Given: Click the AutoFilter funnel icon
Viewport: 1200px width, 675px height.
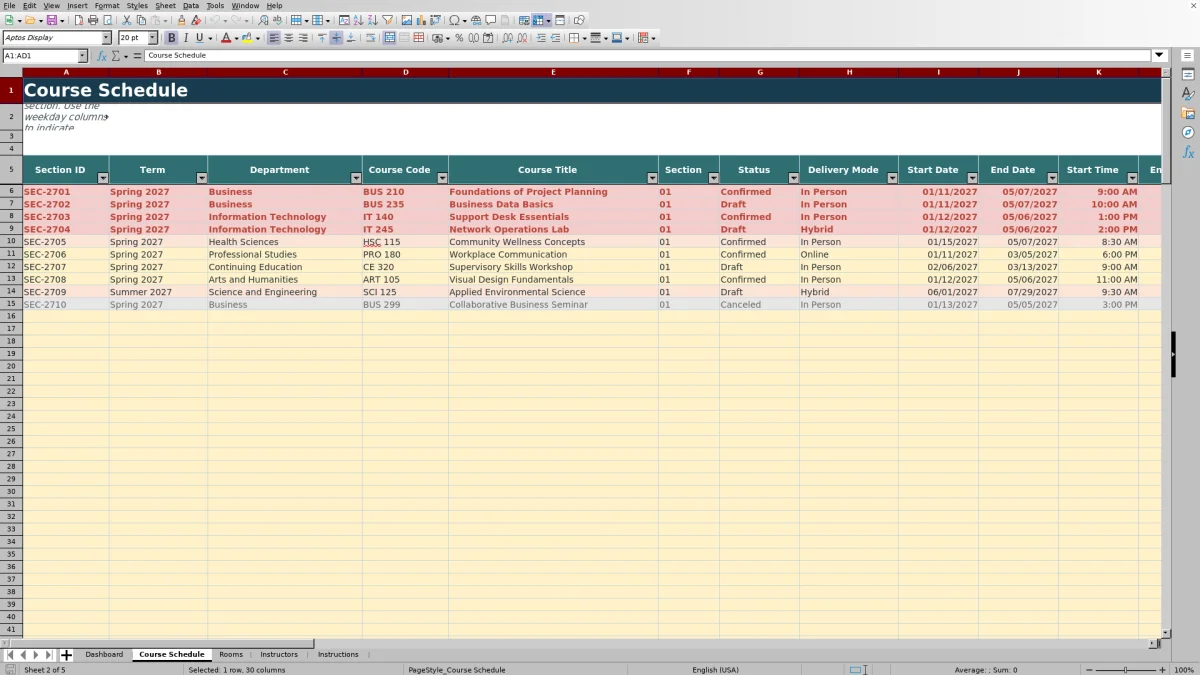Looking at the screenshot, I should point(387,20).
